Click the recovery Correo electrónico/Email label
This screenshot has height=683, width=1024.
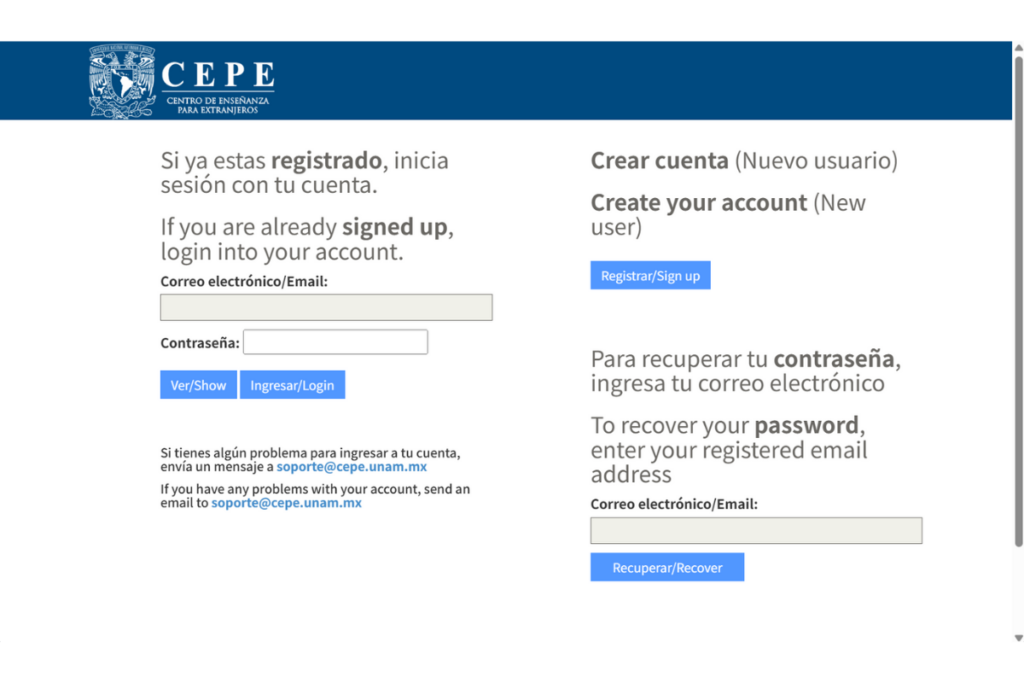coord(674,504)
